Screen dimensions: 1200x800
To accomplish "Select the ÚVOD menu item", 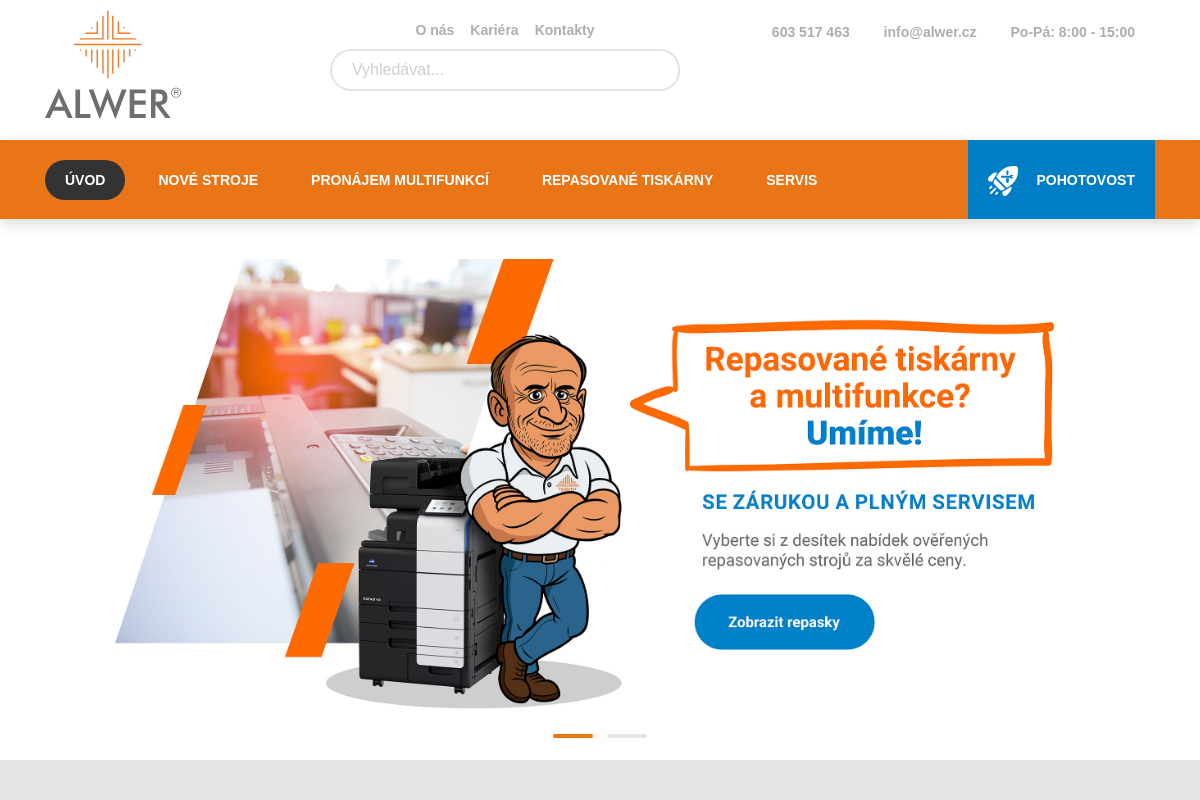I will click(85, 180).
